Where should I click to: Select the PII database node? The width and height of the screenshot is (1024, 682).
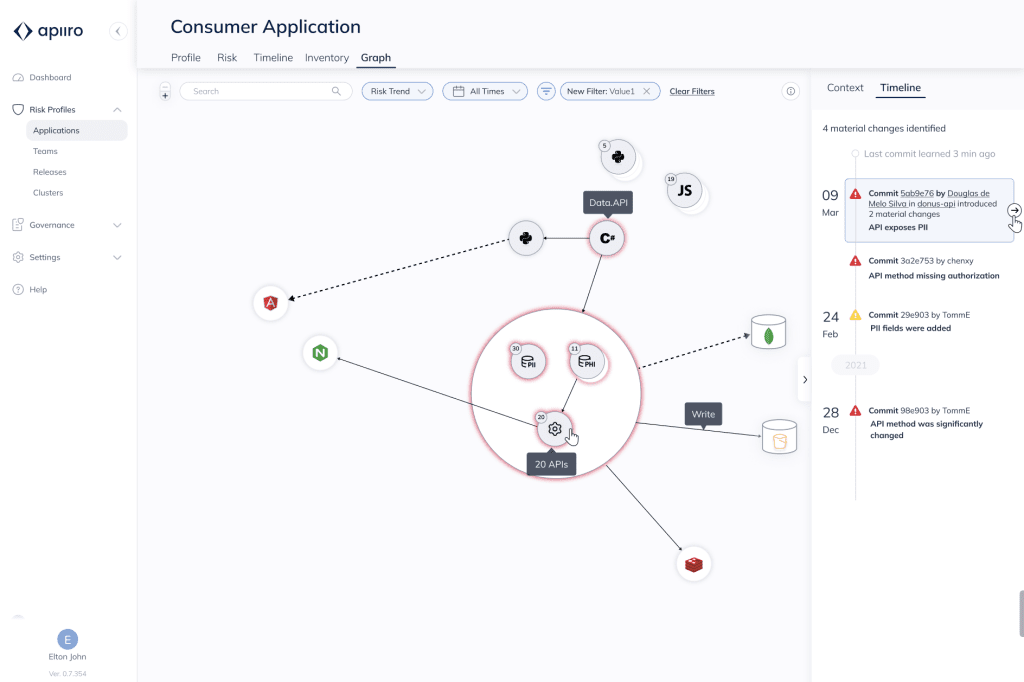tap(528, 362)
